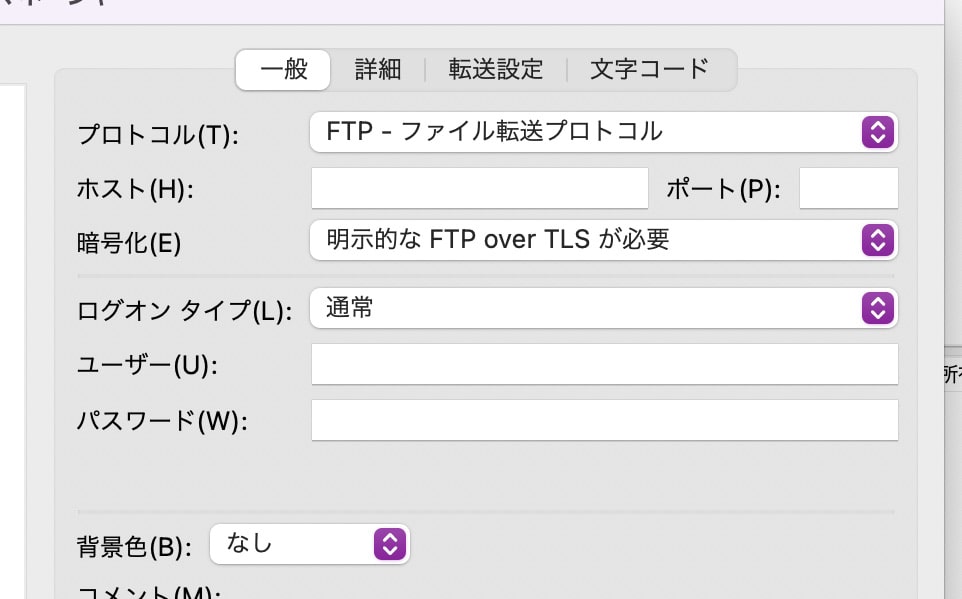Click the purple arrows on the protocol selector
This screenshot has height=599, width=962.
point(877,132)
